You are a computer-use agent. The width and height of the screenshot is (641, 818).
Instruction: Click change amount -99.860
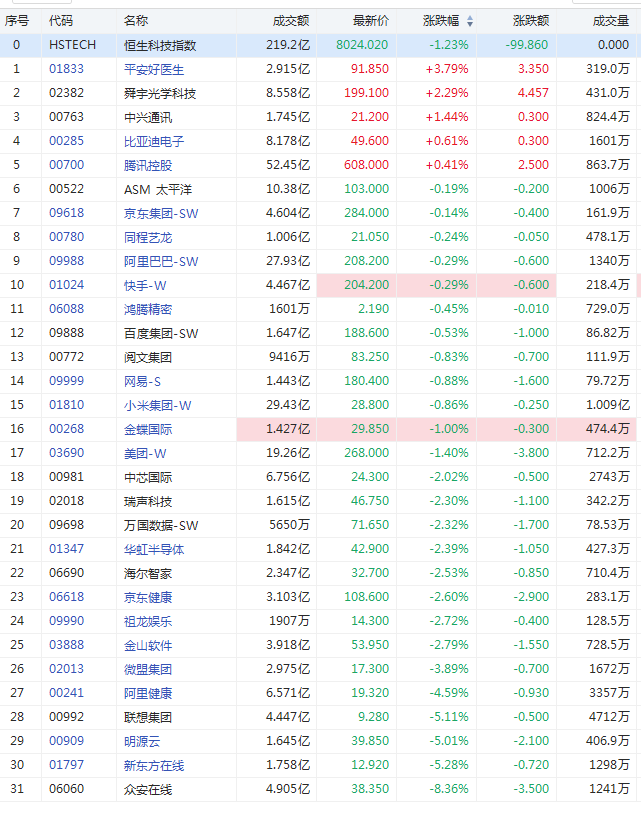(x=527, y=45)
